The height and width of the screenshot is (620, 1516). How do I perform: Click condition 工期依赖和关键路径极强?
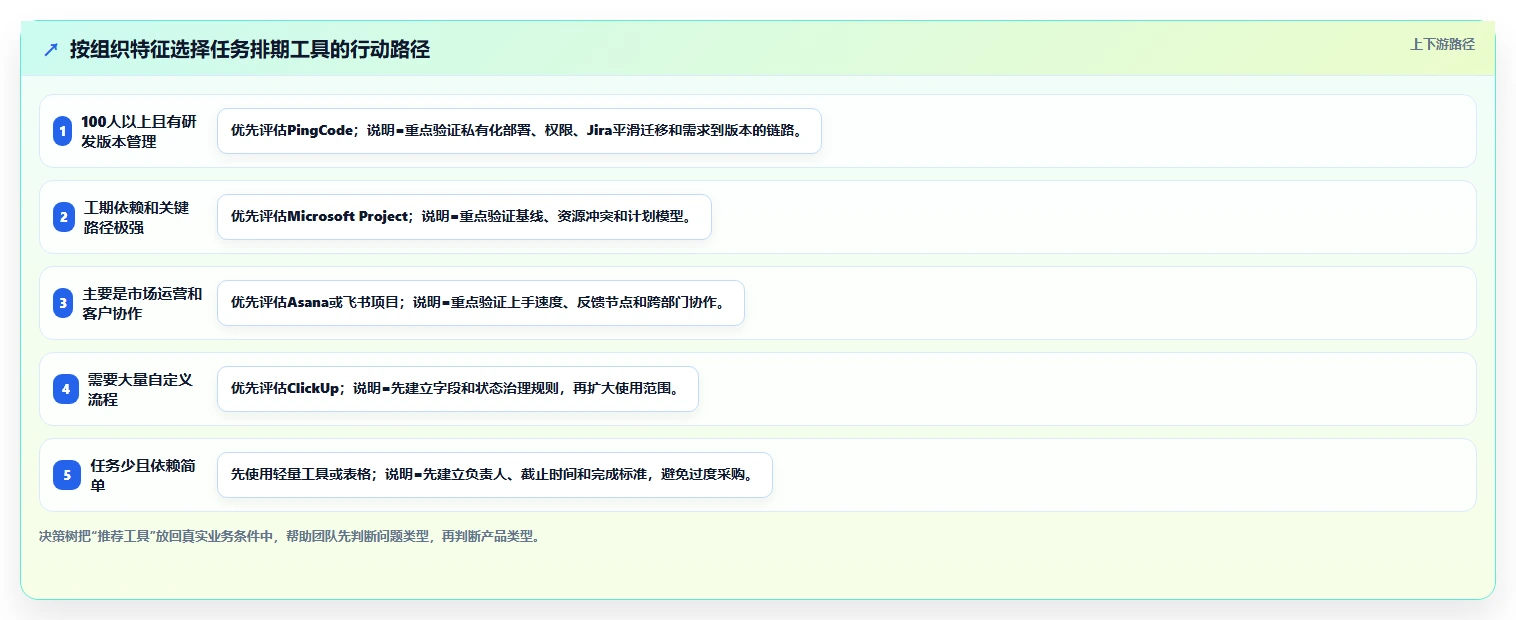click(137, 217)
